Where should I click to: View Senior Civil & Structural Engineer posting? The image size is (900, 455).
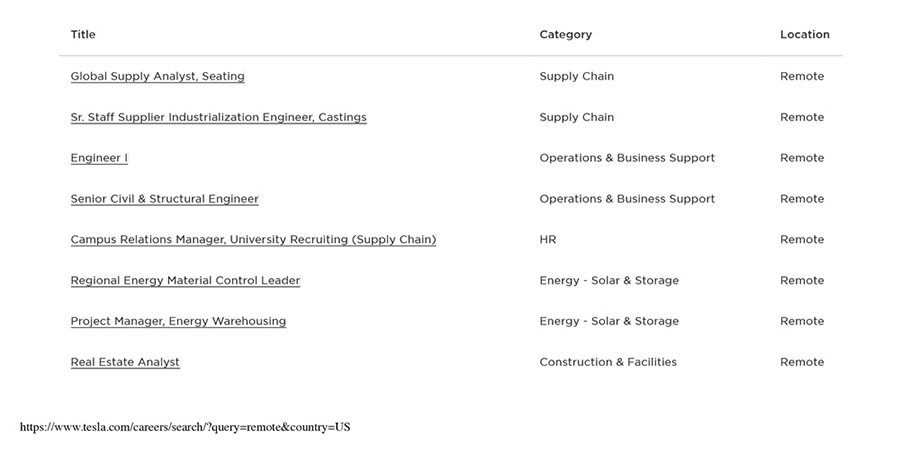click(x=164, y=199)
